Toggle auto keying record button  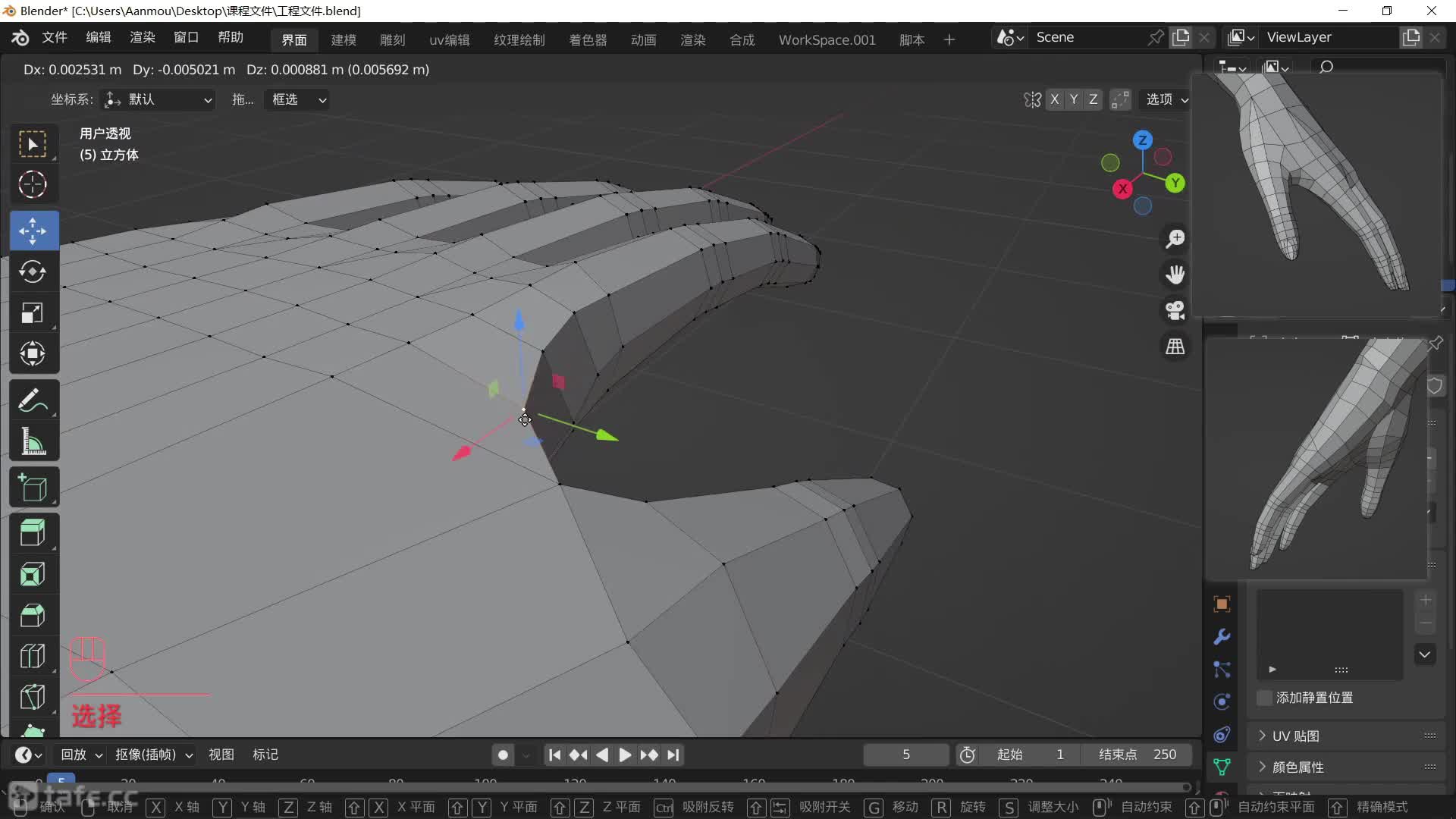tap(503, 755)
